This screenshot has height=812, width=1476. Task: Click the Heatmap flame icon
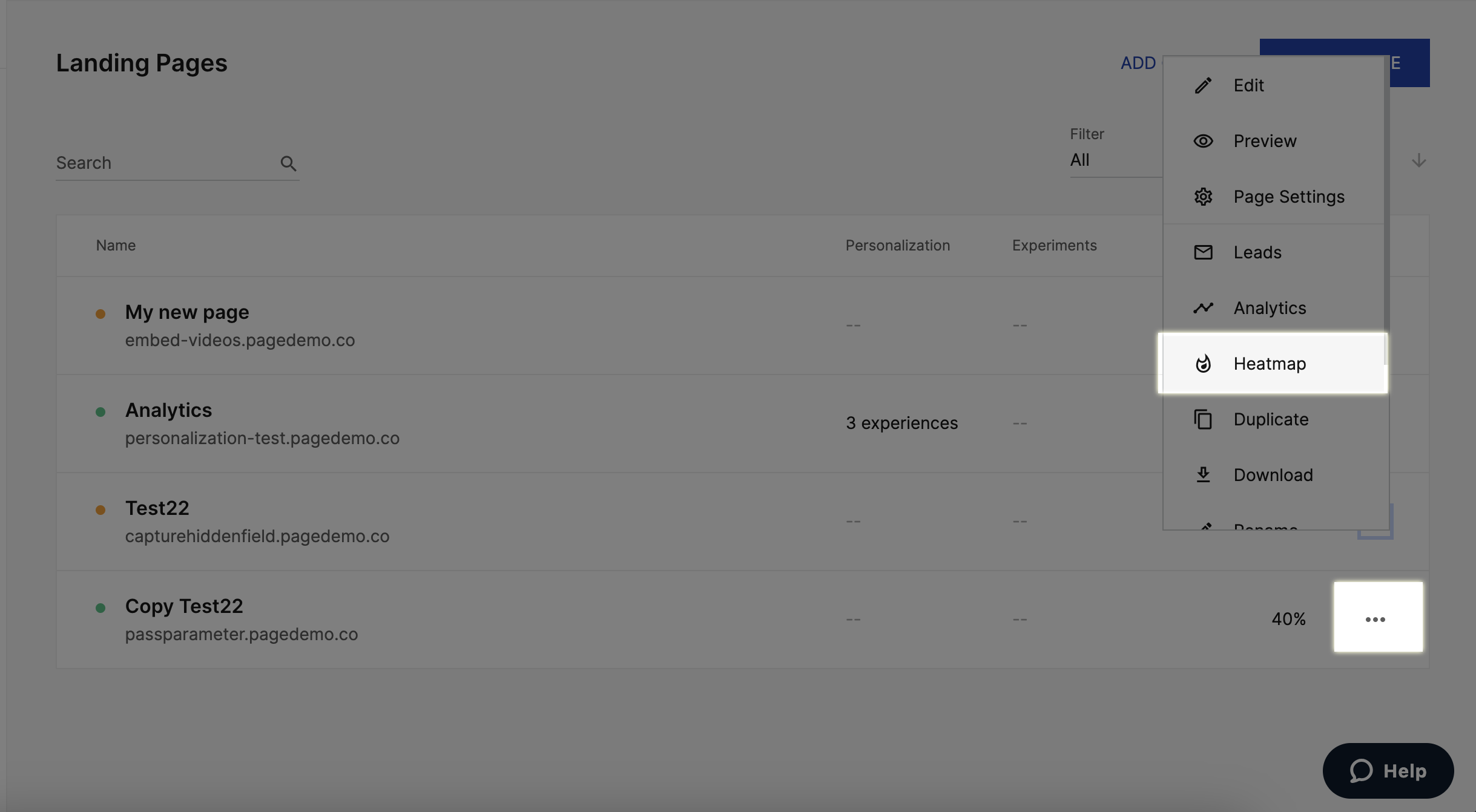pos(1203,363)
